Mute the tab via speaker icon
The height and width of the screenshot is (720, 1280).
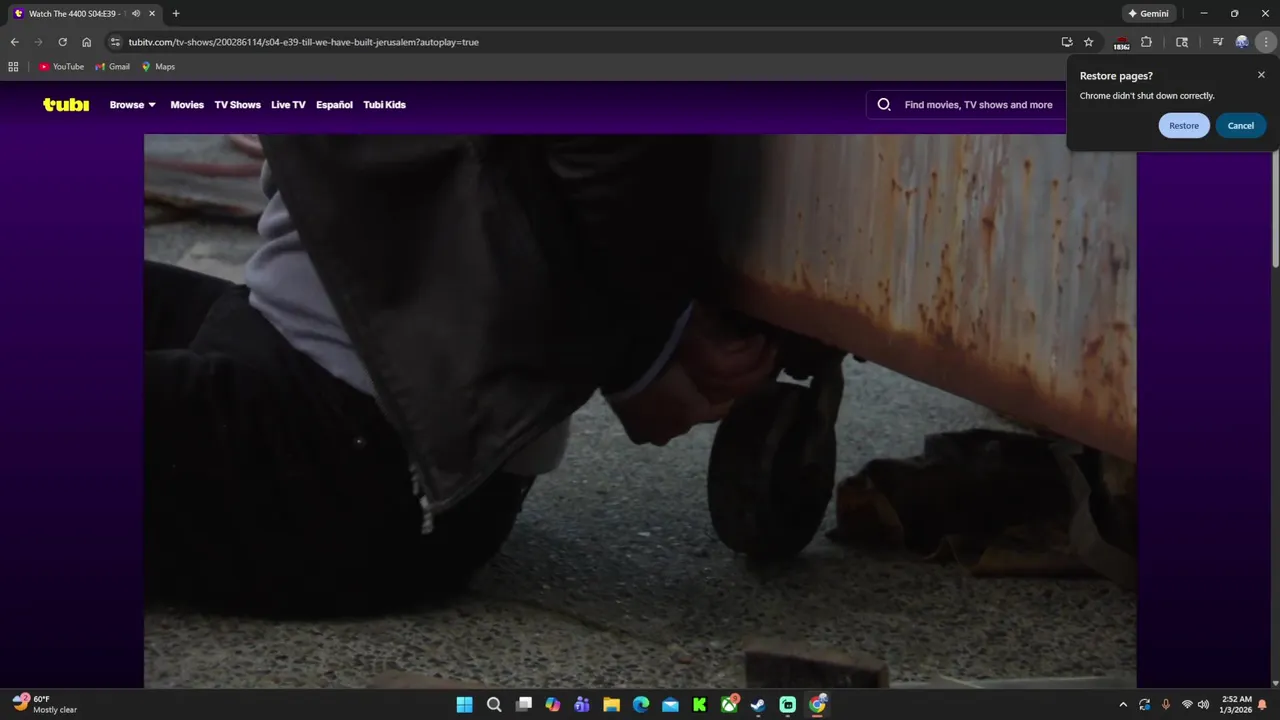coord(136,14)
